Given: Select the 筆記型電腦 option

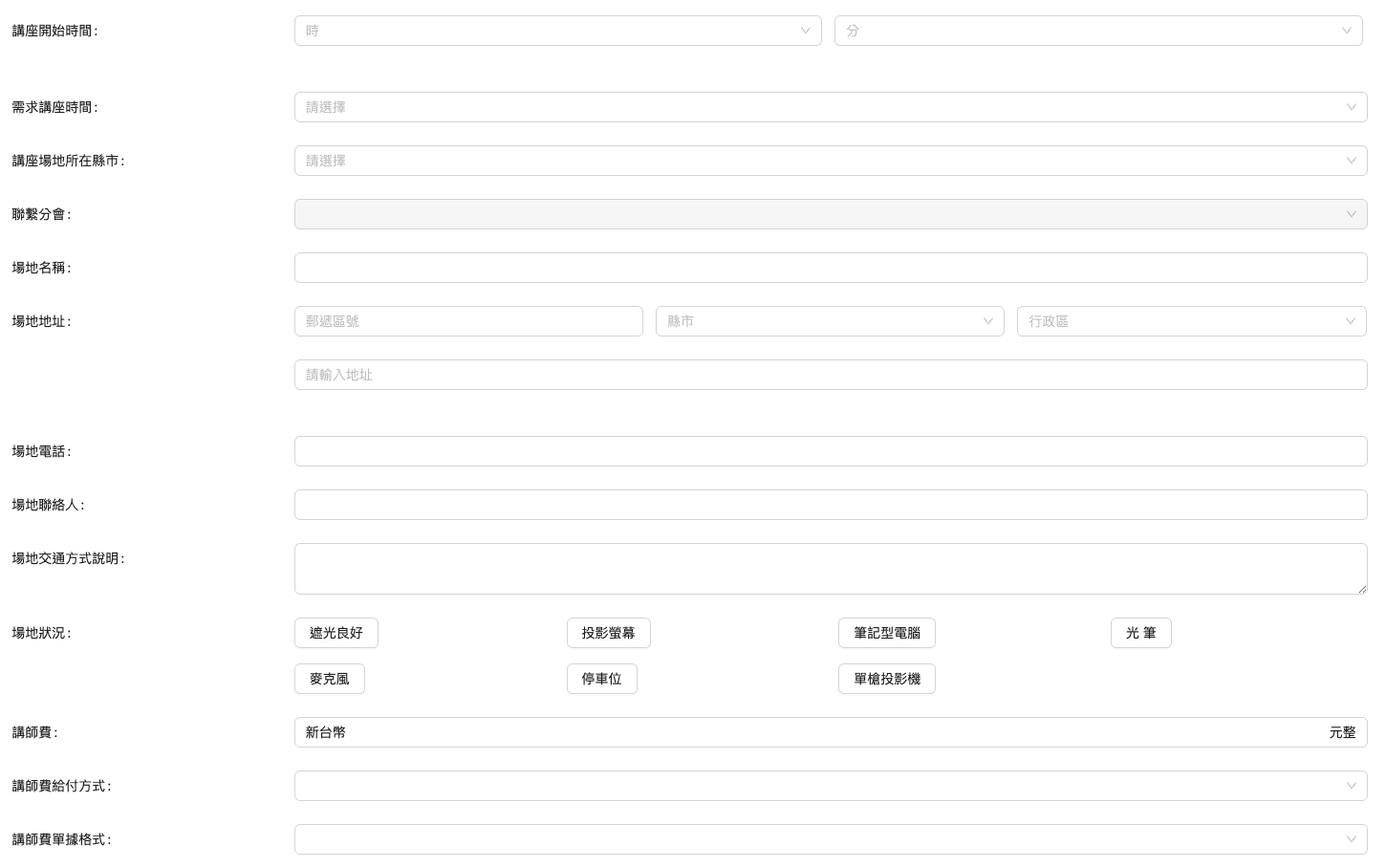Looking at the screenshot, I should (x=886, y=633).
